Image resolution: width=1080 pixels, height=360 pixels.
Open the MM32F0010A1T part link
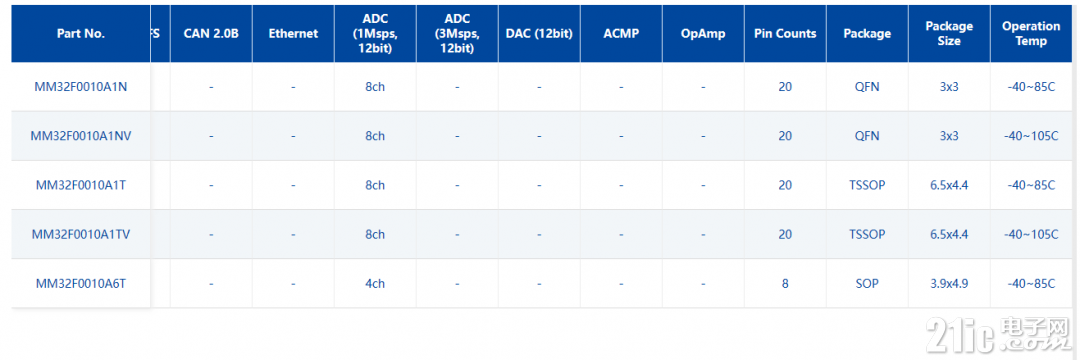[81, 185]
